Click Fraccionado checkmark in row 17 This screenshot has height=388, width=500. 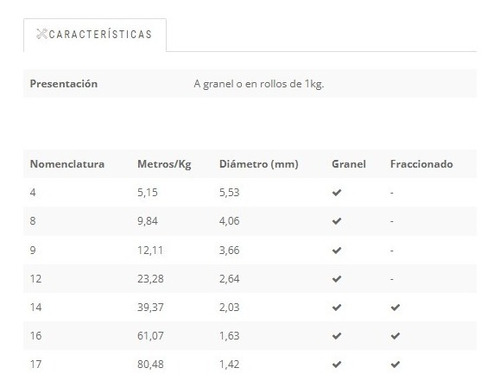tap(395, 364)
